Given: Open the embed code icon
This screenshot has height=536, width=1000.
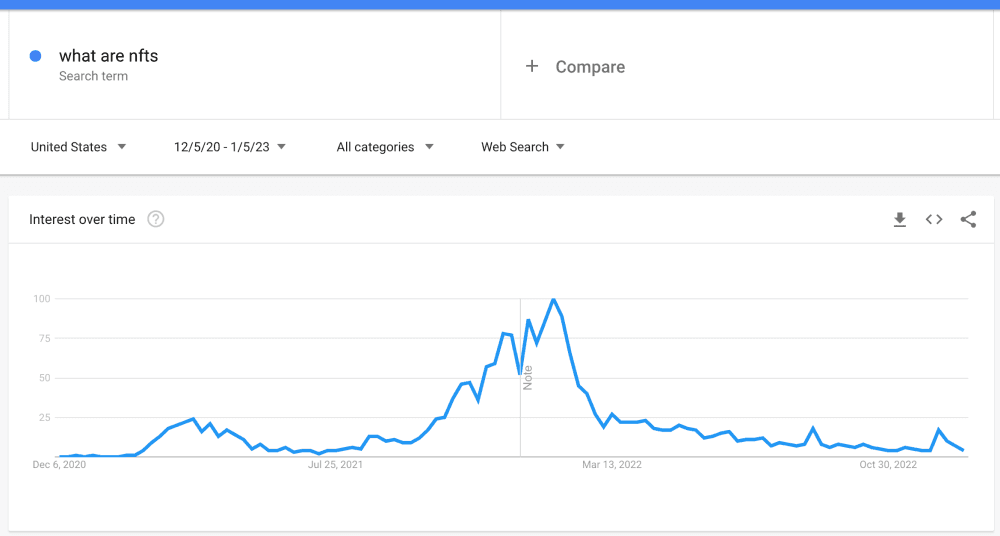Looking at the screenshot, I should point(934,220).
